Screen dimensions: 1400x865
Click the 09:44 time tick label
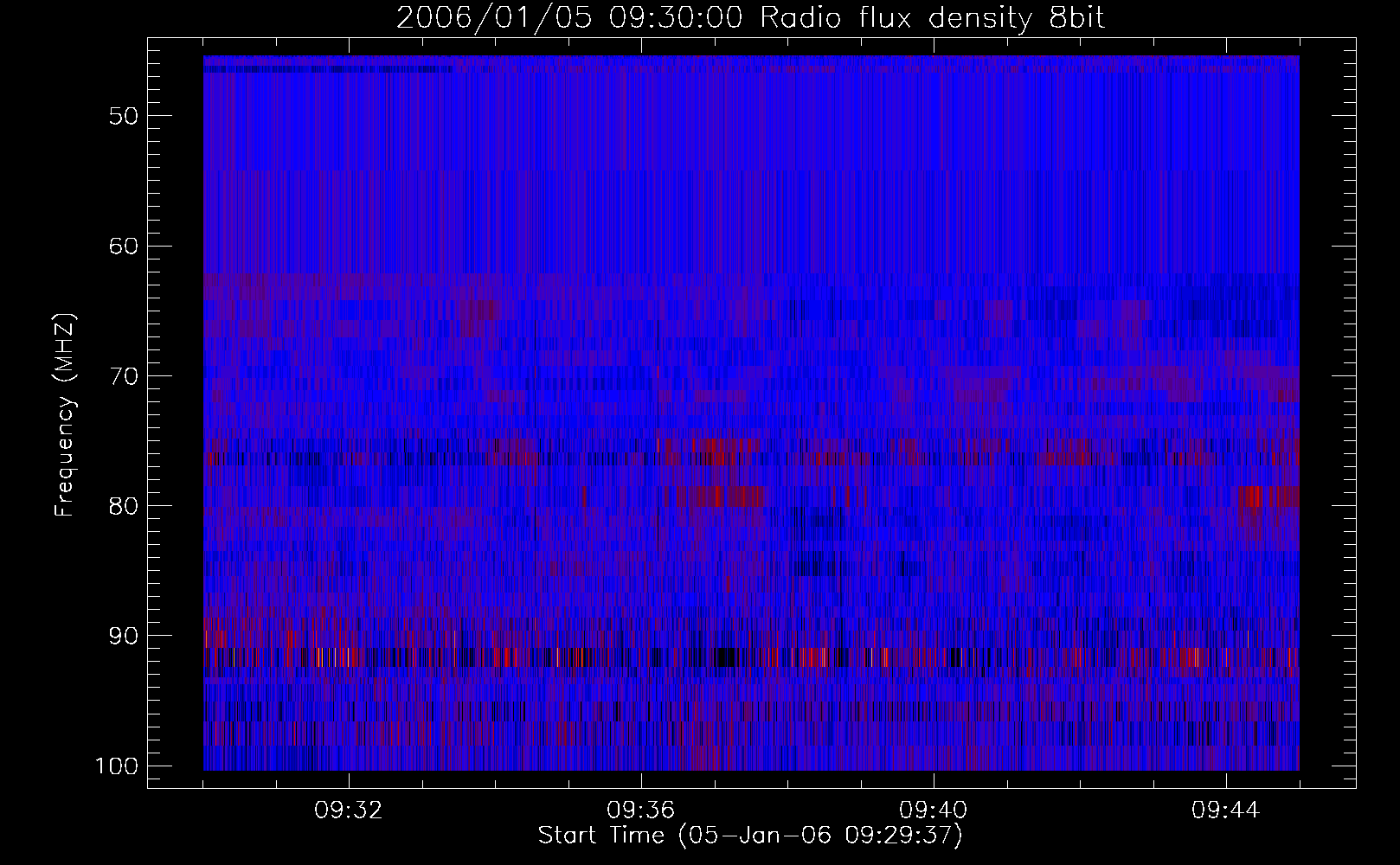(1226, 811)
